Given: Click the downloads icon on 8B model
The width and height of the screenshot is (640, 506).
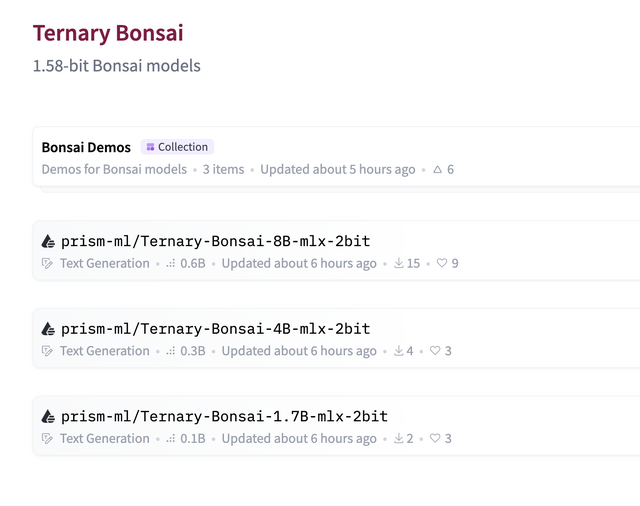Looking at the screenshot, I should tap(399, 264).
